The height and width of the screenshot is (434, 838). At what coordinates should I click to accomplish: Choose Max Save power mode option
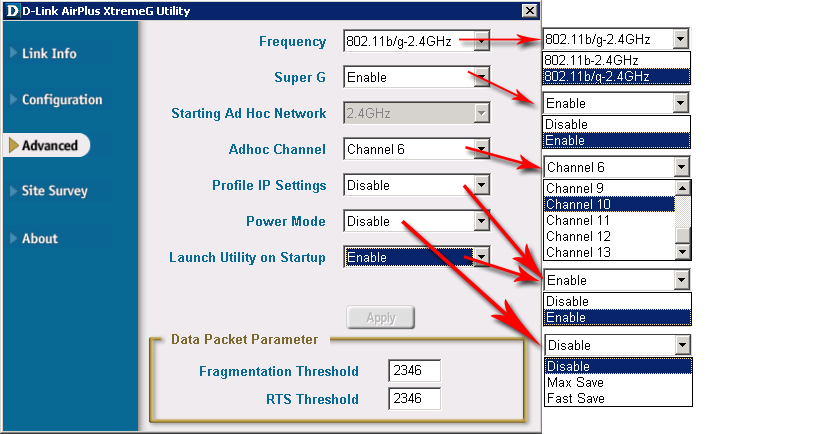tap(618, 382)
